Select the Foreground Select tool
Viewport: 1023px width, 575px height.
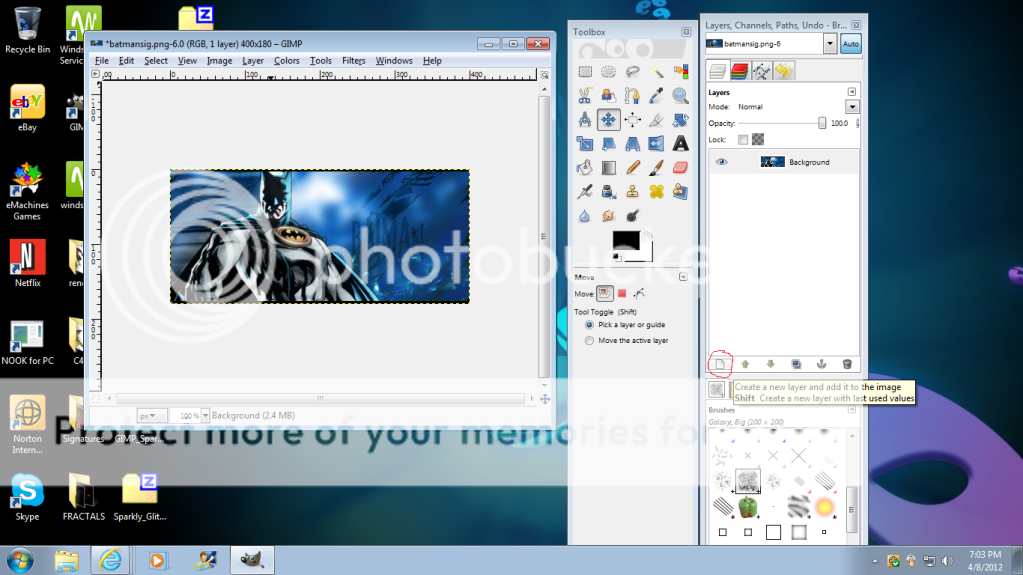(x=608, y=96)
